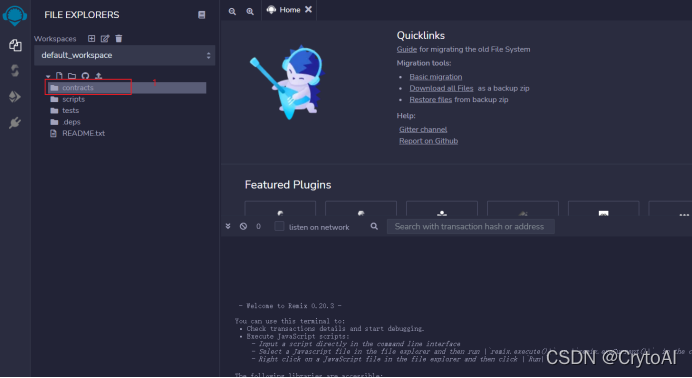Viewport: 692px width, 378px height.
Task: Rename workspace using the edit icon
Action: [105, 38]
